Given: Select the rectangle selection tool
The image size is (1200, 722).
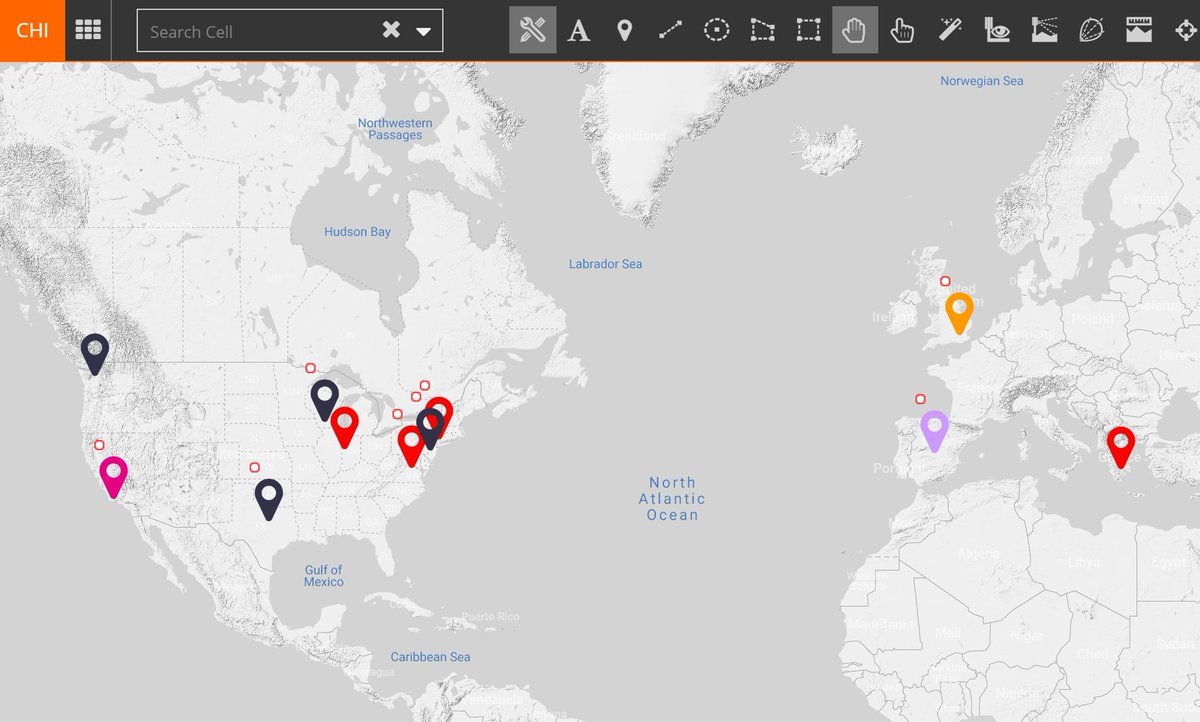Looking at the screenshot, I should point(808,30).
